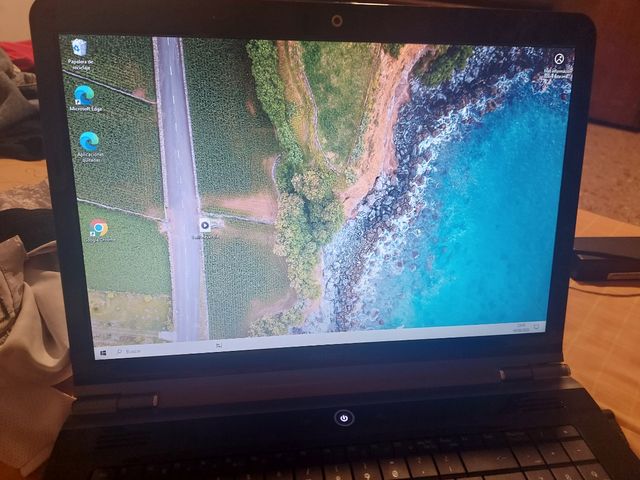Viewport: 640px width, 480px height.
Task: Click the magnifier icon in taskbar search
Action: [x=117, y=352]
